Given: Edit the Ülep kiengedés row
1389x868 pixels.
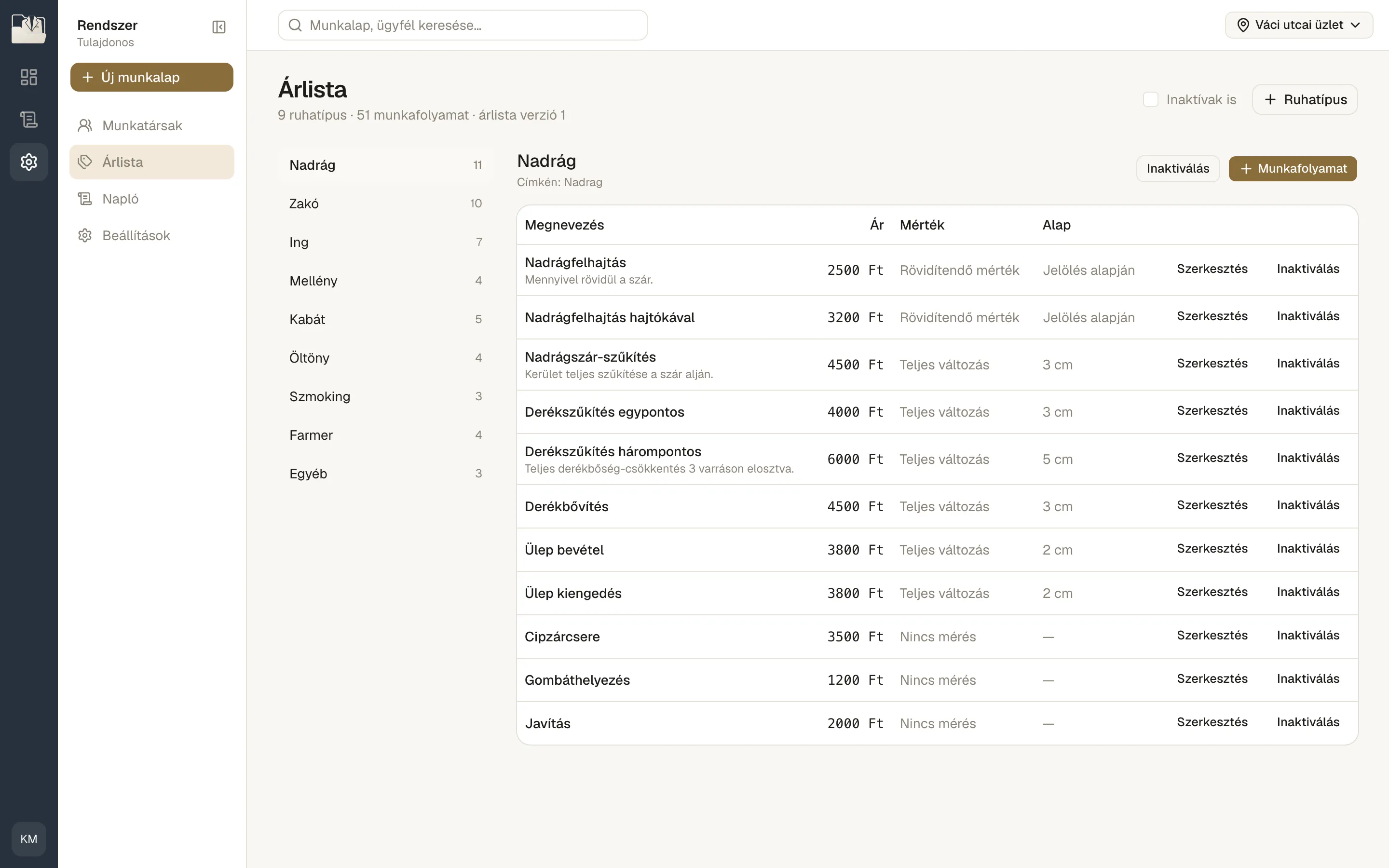Looking at the screenshot, I should [1212, 592].
